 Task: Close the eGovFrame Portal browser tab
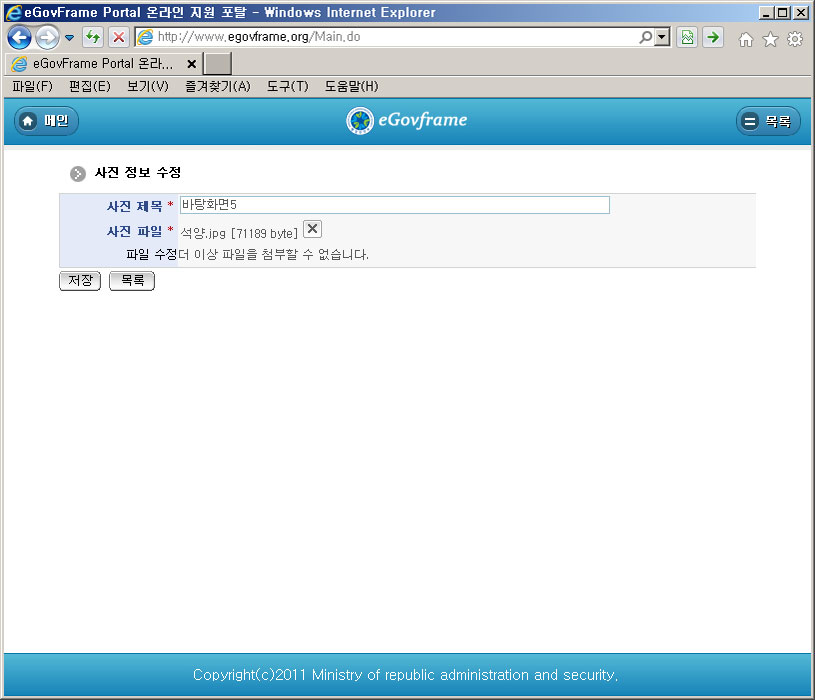pyautogui.click(x=191, y=63)
